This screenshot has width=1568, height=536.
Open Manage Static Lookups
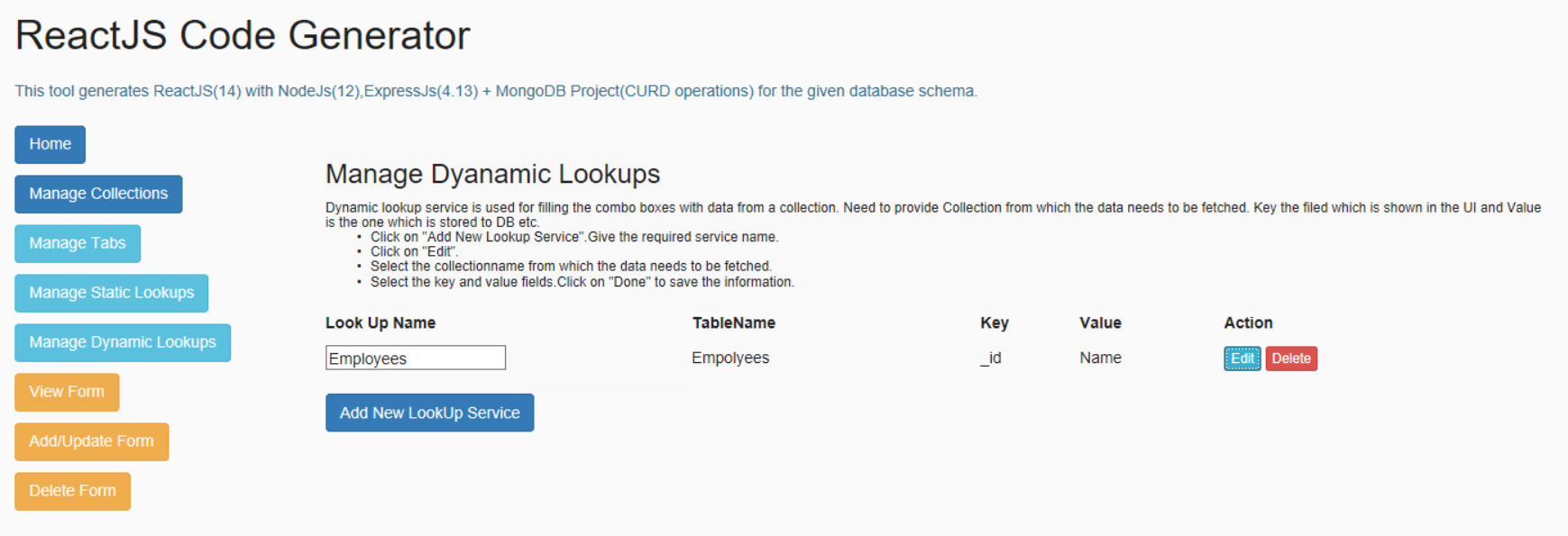tap(111, 293)
